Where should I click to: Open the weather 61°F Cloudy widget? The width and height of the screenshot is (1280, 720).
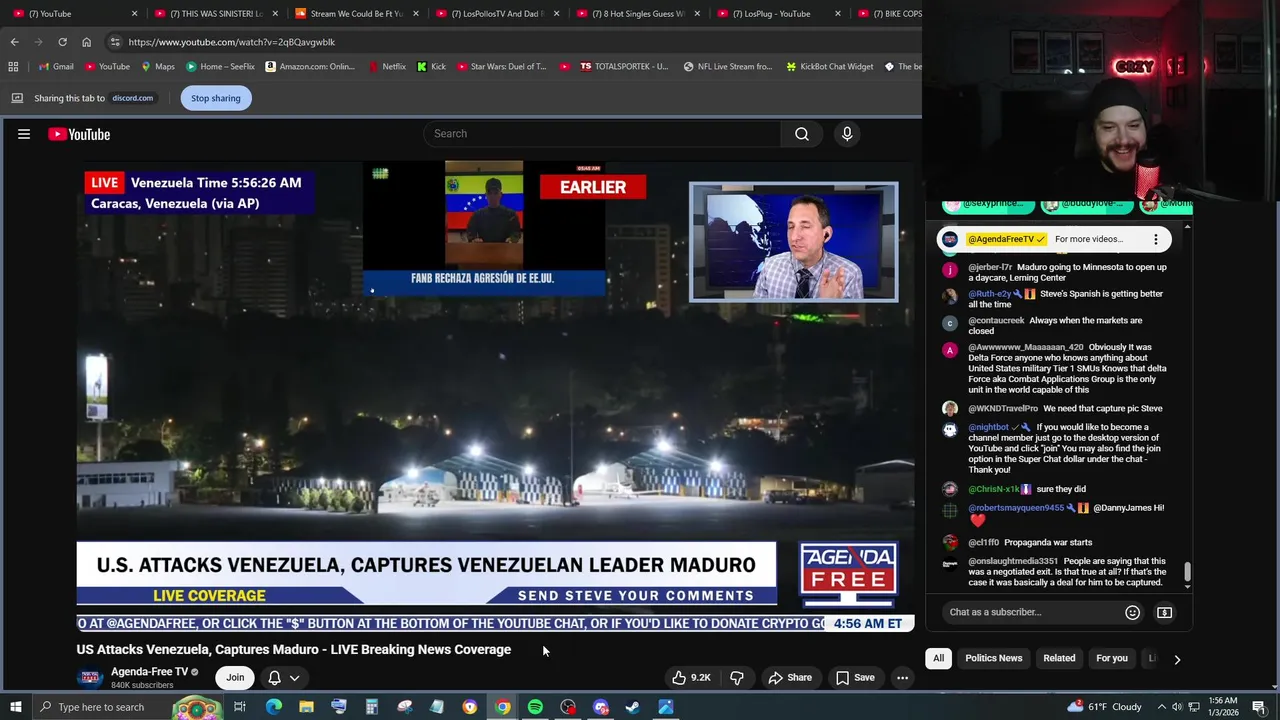(1105, 707)
